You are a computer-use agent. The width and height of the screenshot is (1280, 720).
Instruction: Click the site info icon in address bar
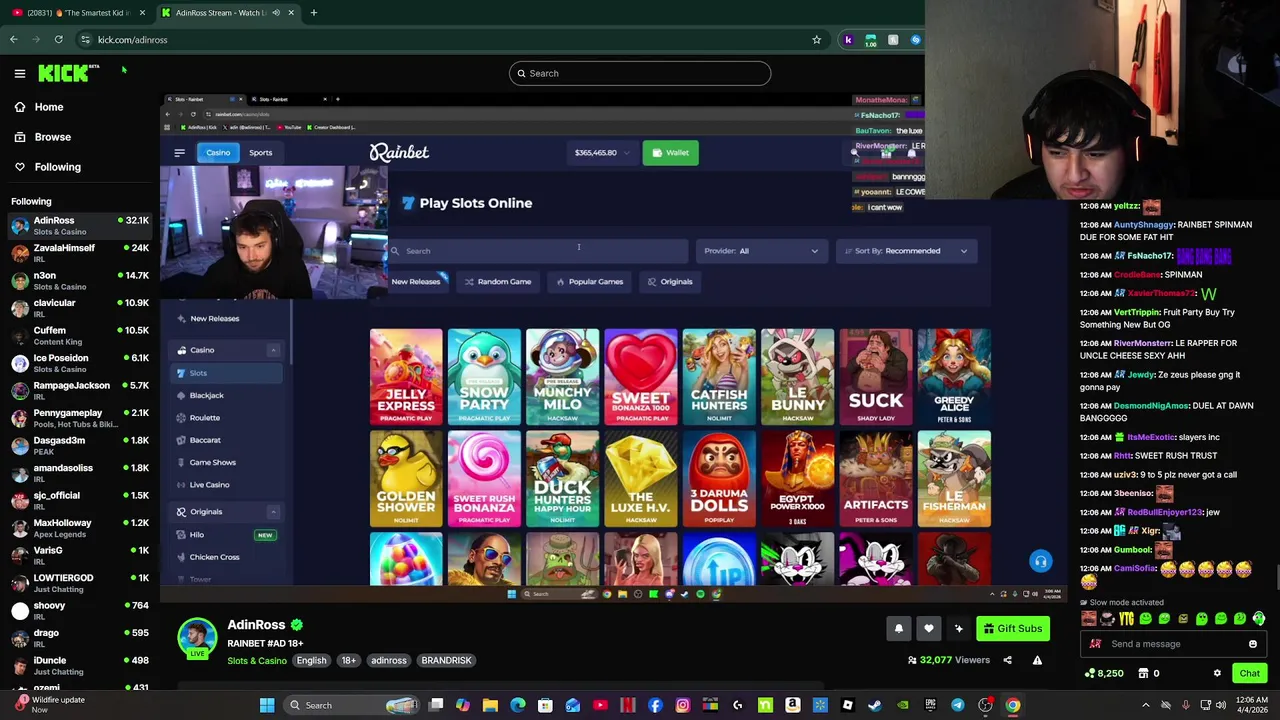tap(86, 40)
